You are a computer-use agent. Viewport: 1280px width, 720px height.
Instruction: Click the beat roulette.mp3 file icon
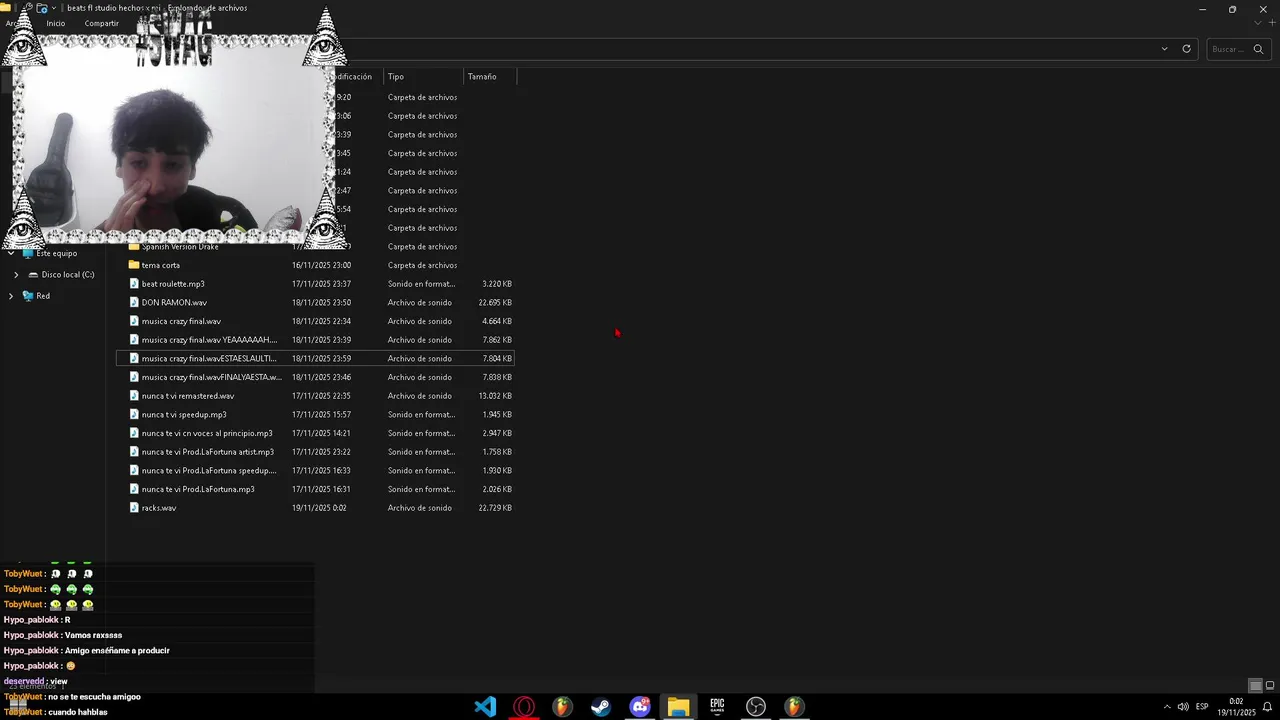click(134, 284)
